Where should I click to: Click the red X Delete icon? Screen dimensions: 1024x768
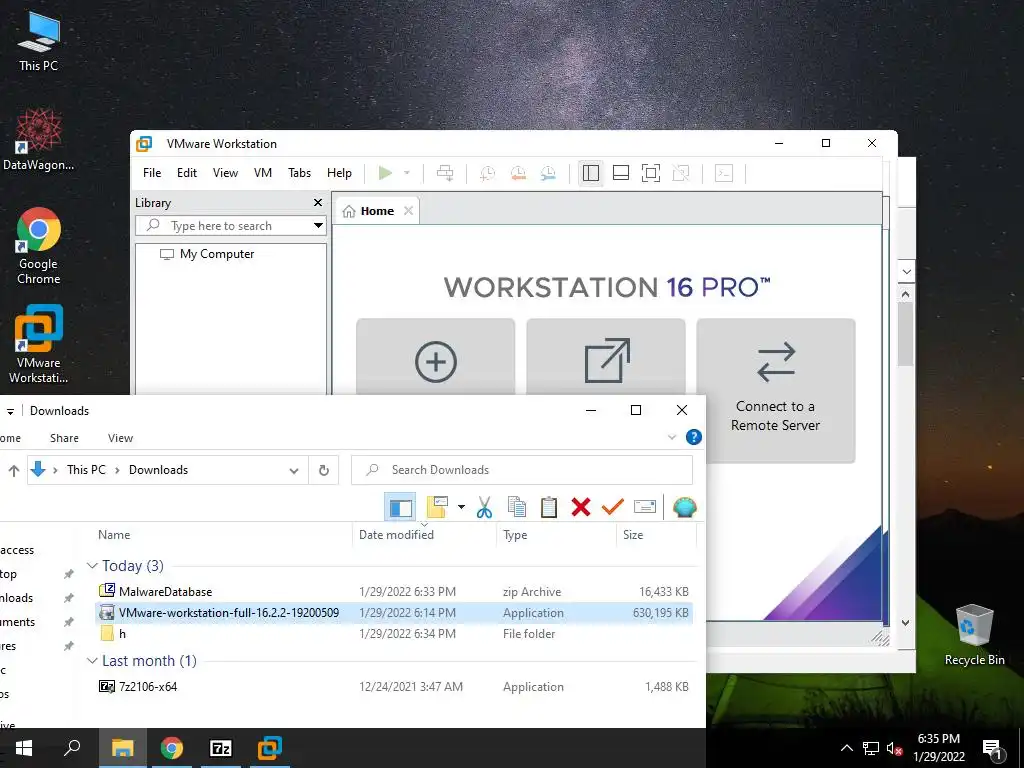[x=581, y=507]
